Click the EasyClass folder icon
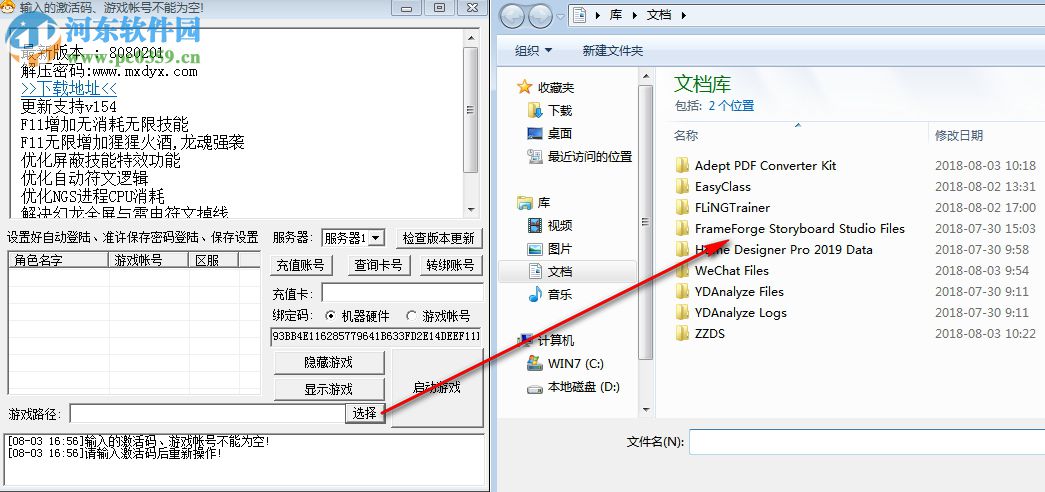1045x492 pixels. pyautogui.click(x=682, y=187)
